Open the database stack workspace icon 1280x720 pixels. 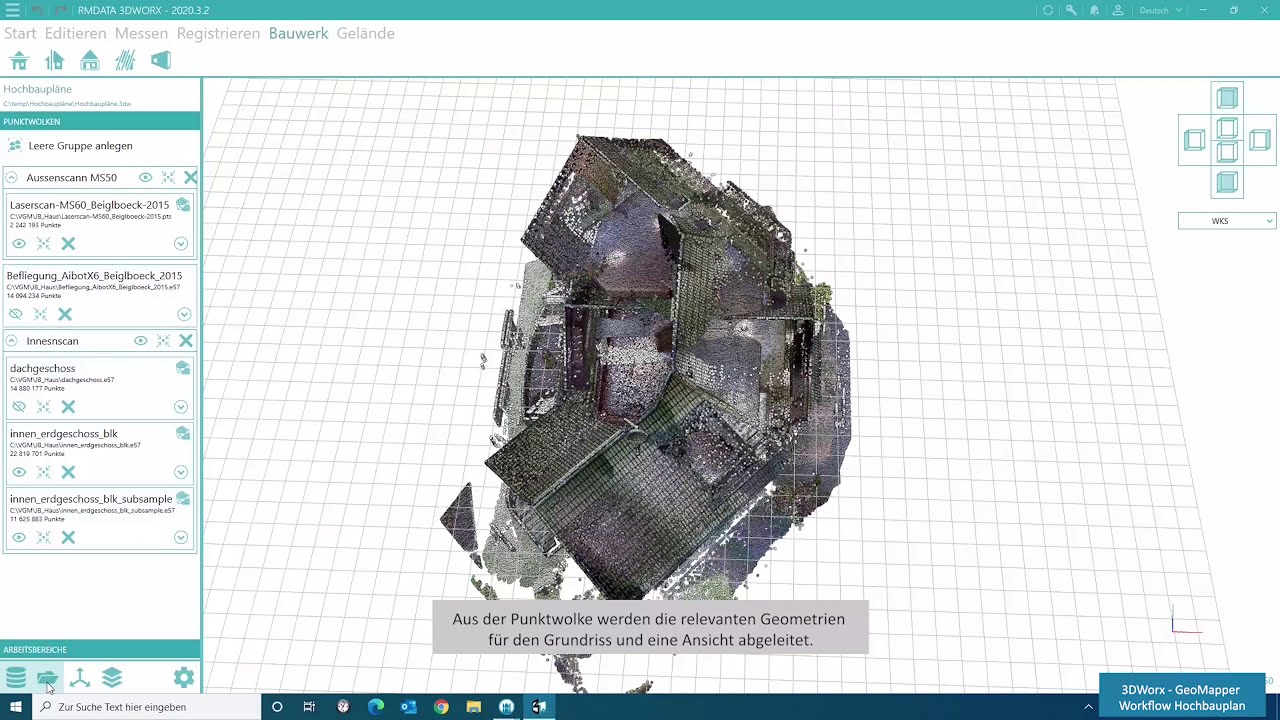[x=15, y=678]
